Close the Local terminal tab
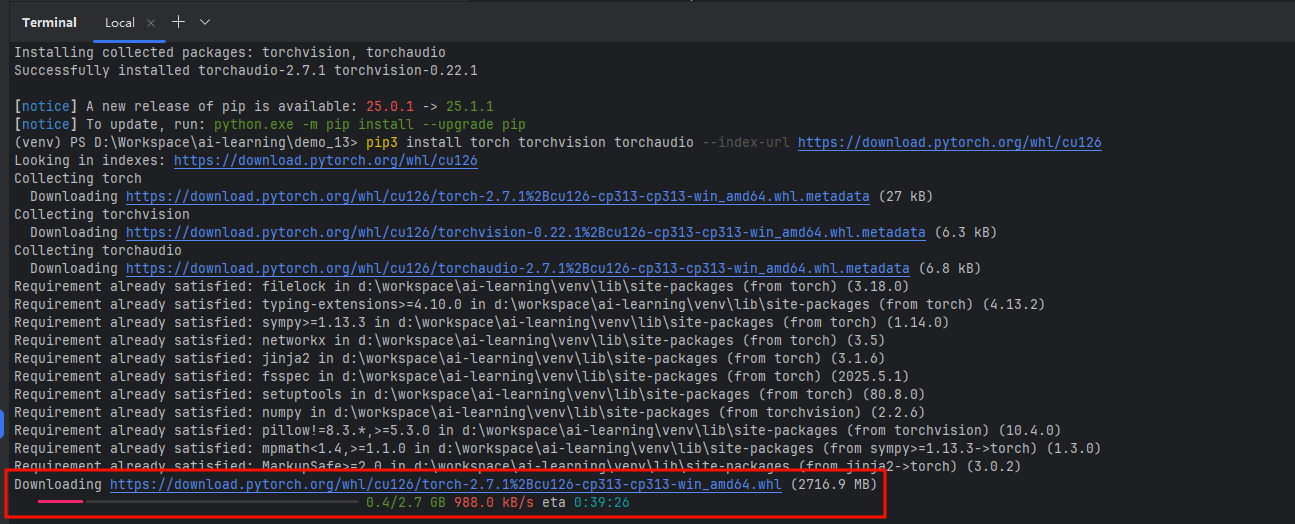Screen dimensions: 1295x524 [x=150, y=22]
